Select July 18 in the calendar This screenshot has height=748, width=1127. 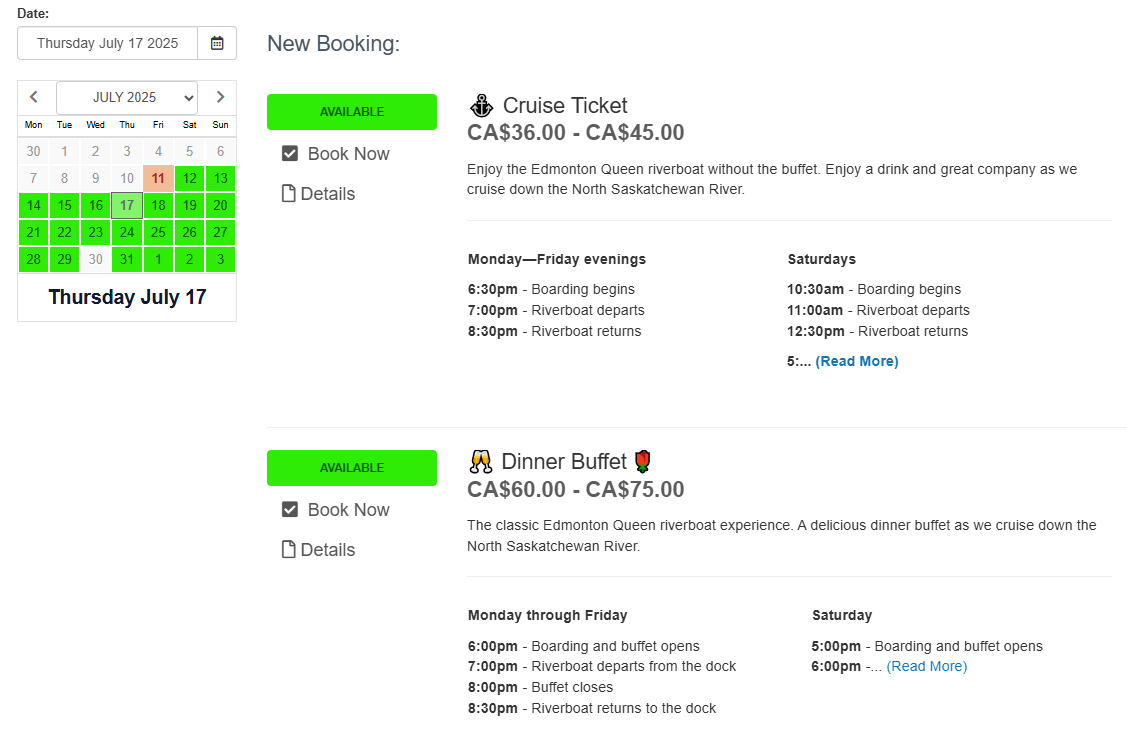[x=158, y=206]
